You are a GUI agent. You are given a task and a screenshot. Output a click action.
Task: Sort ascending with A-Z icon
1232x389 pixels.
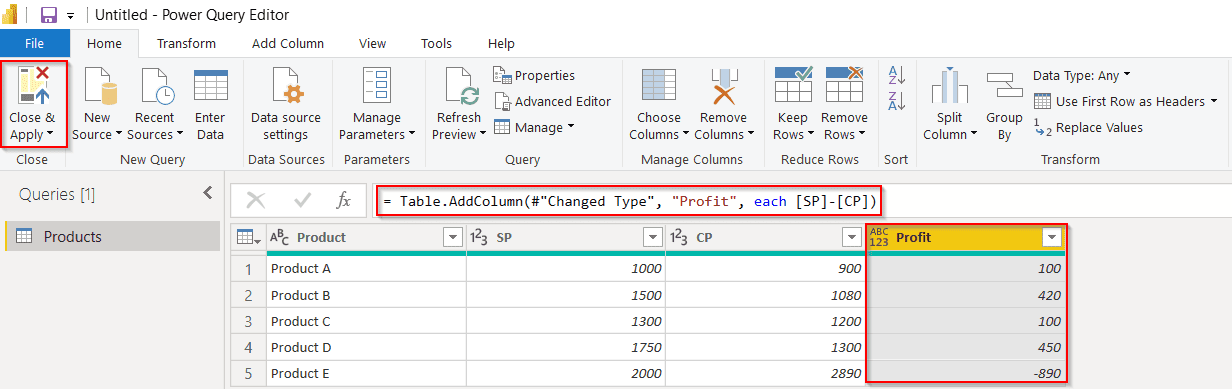click(896, 75)
